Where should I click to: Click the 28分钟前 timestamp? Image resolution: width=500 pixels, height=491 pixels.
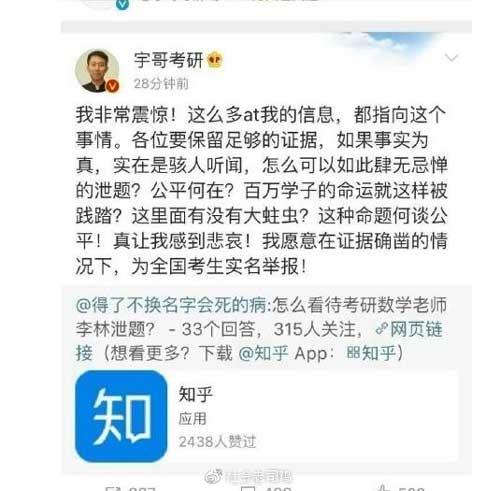pos(161,84)
